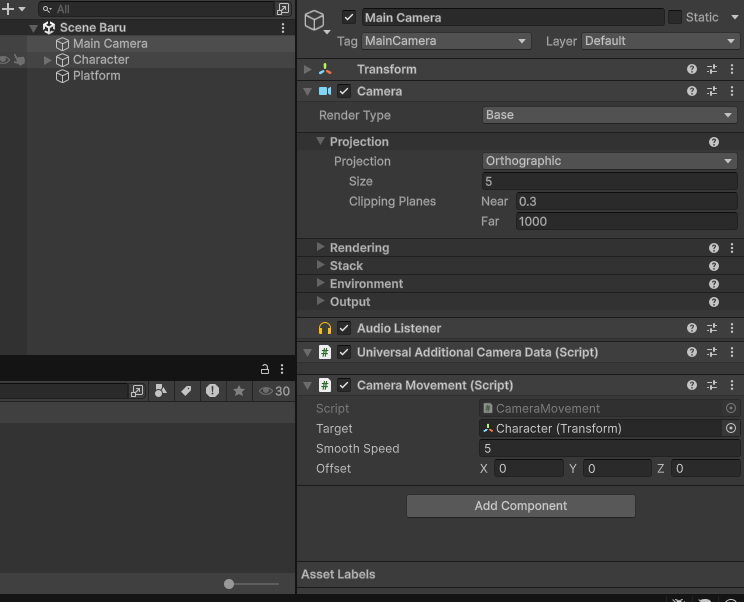The image size is (744, 602).
Task: Open Universal Additional Camera Data help icon
Action: (x=692, y=352)
